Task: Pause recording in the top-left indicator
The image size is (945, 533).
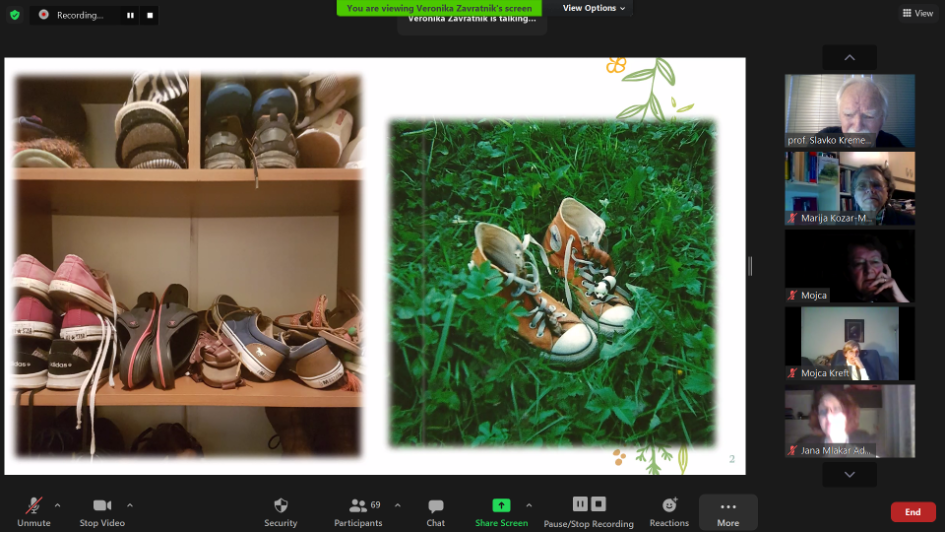Action: click(x=130, y=15)
